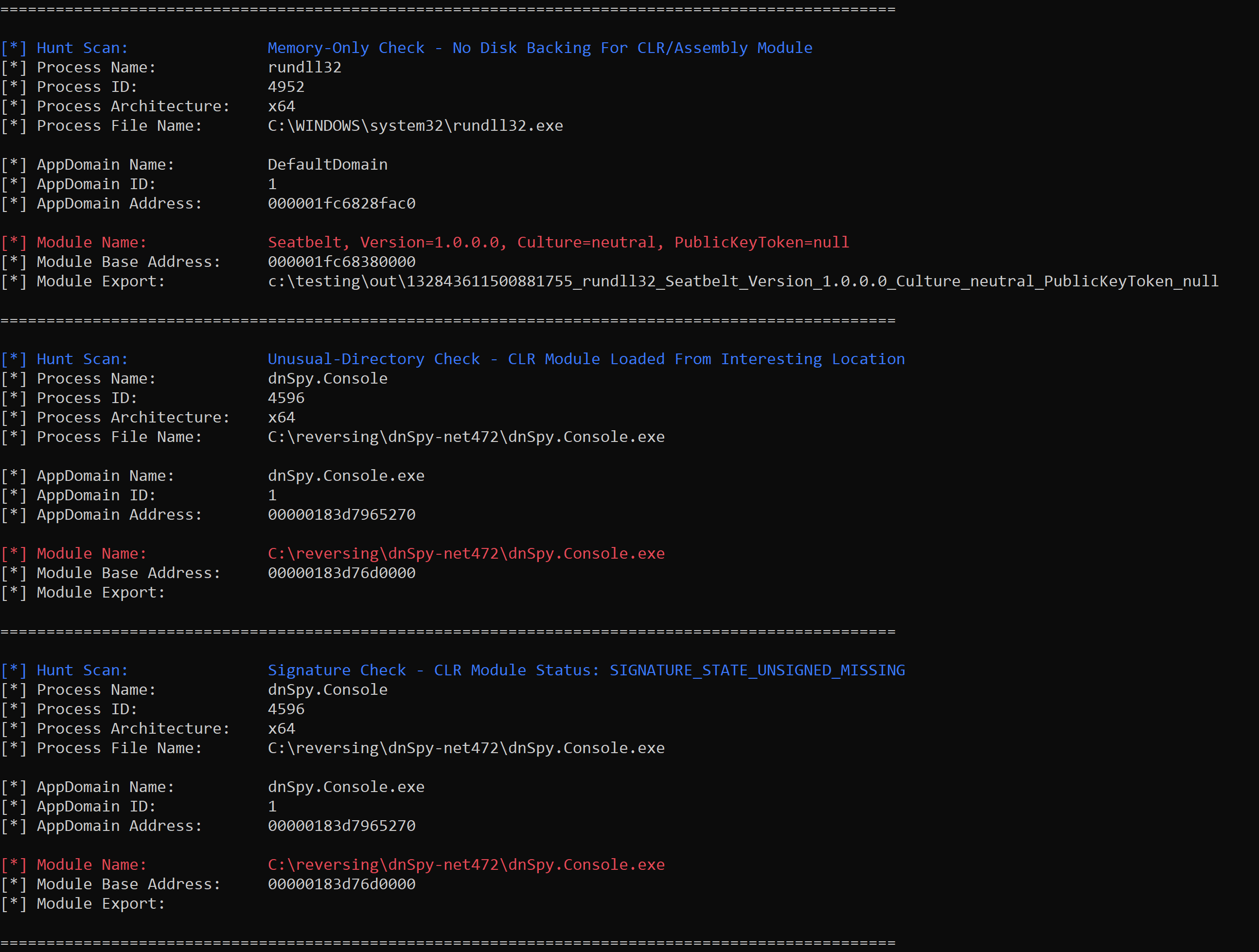
Task: Select process ID 4596 in Signature Check section
Action: 286,709
